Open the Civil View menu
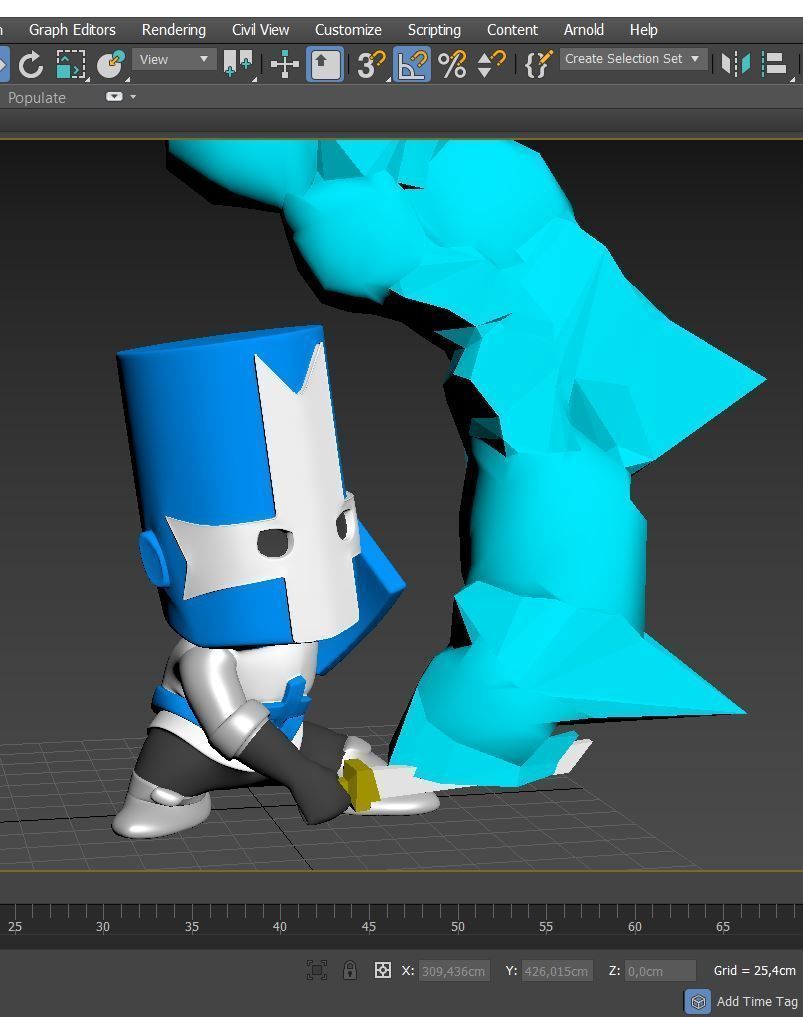 (260, 30)
